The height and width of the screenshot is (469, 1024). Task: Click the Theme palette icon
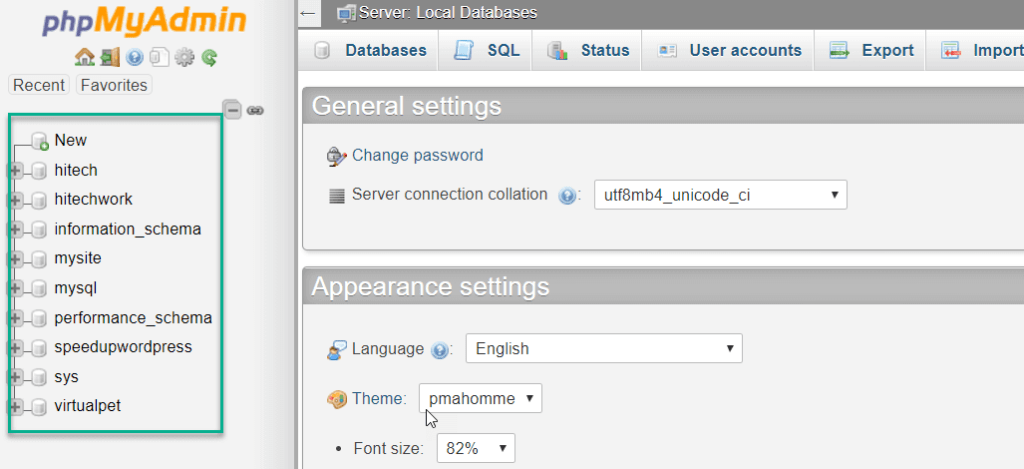[x=336, y=398]
